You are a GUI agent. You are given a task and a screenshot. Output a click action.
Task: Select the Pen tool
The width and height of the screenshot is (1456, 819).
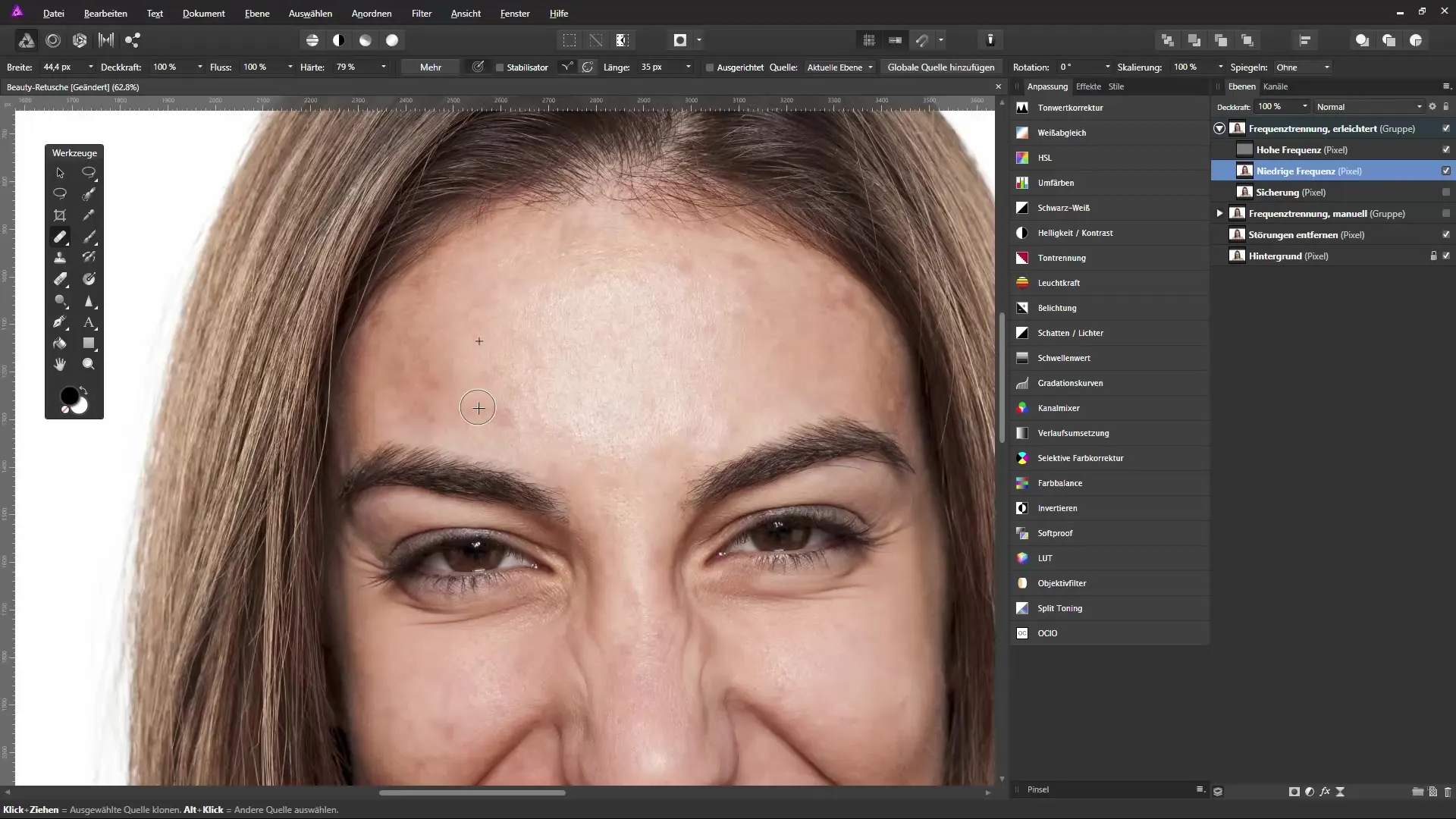click(x=60, y=322)
